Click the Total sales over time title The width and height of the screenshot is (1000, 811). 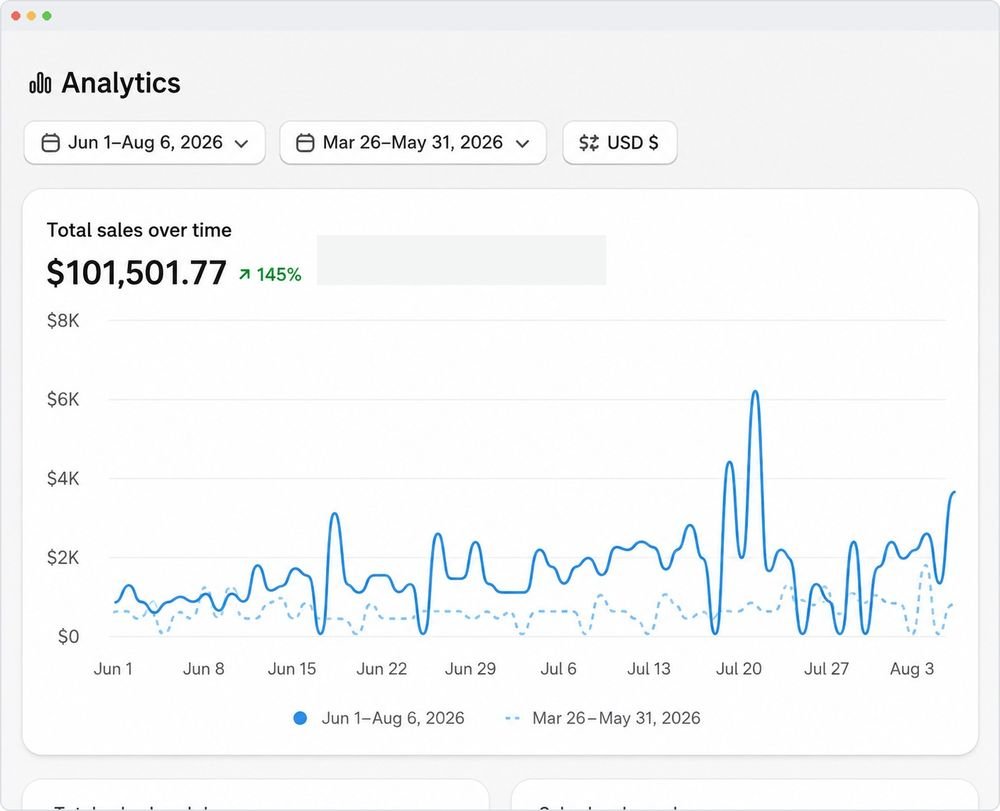click(x=139, y=230)
